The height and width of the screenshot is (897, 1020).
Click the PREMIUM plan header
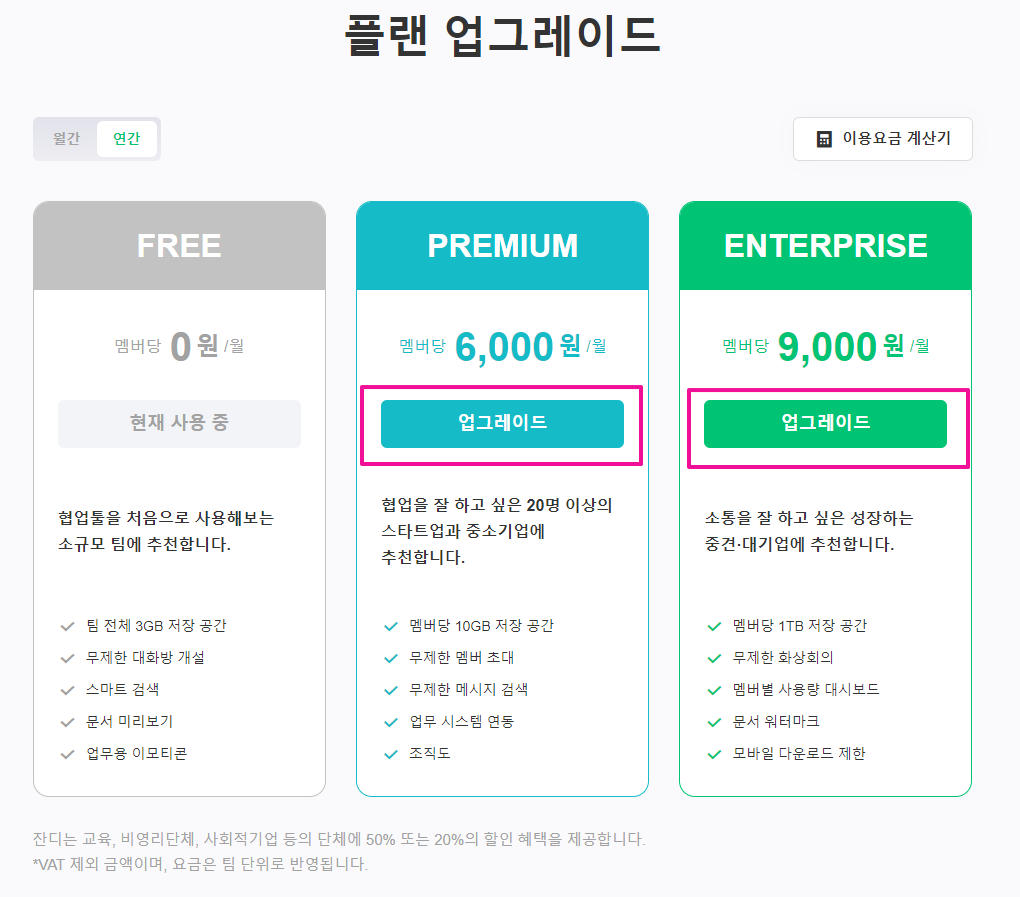(x=502, y=246)
